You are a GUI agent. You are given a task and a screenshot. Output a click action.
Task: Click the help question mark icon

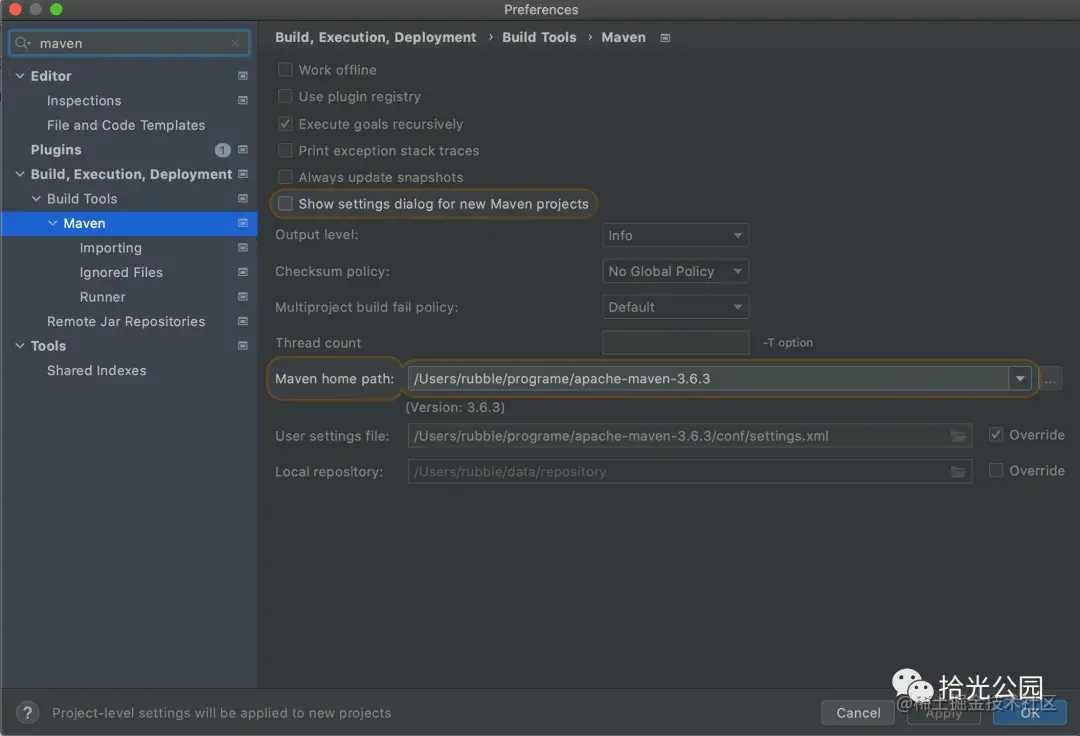click(26, 712)
